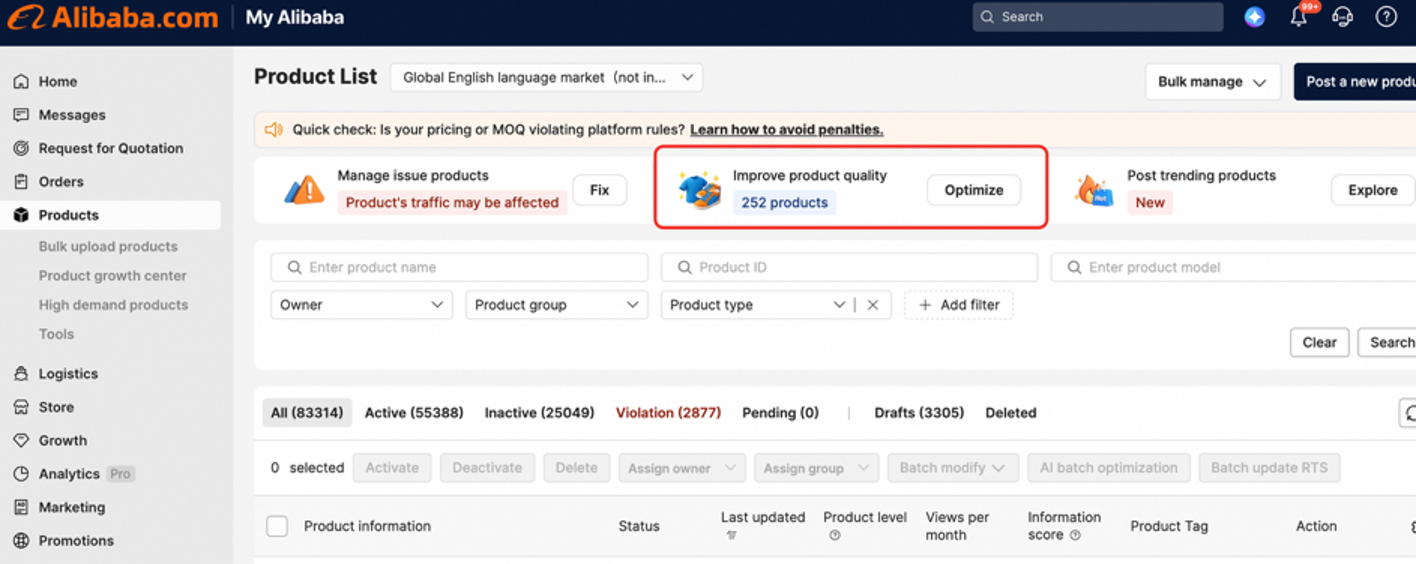Switch to the Pending (0) tab
1416x564 pixels.
780,413
